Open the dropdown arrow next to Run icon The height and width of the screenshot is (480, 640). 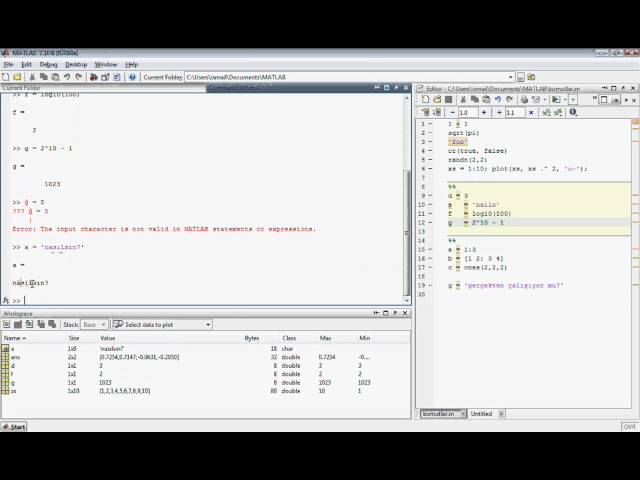pyautogui.click(x=565, y=99)
